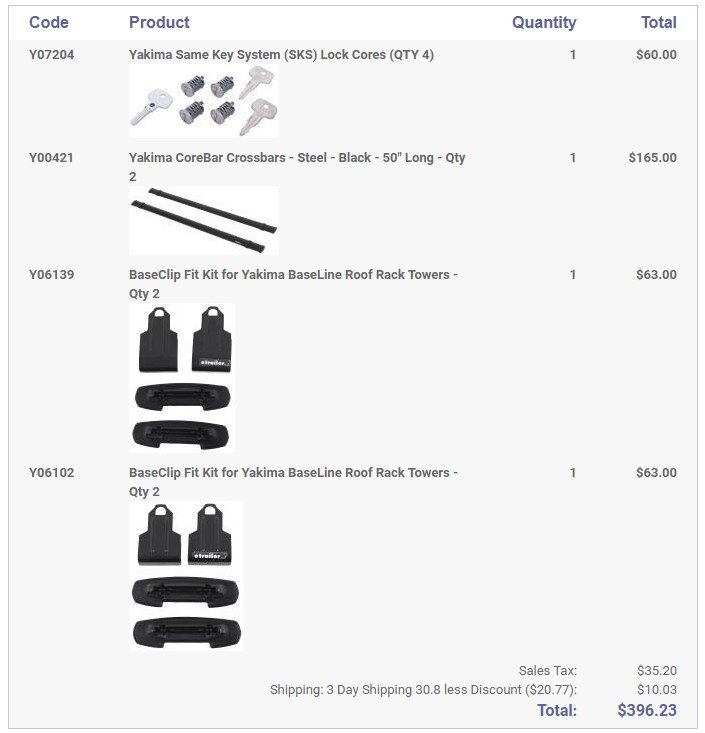Screen dimensions: 705x733
Task: Click the 3 Day Shipping discount line
Action: coord(423,690)
